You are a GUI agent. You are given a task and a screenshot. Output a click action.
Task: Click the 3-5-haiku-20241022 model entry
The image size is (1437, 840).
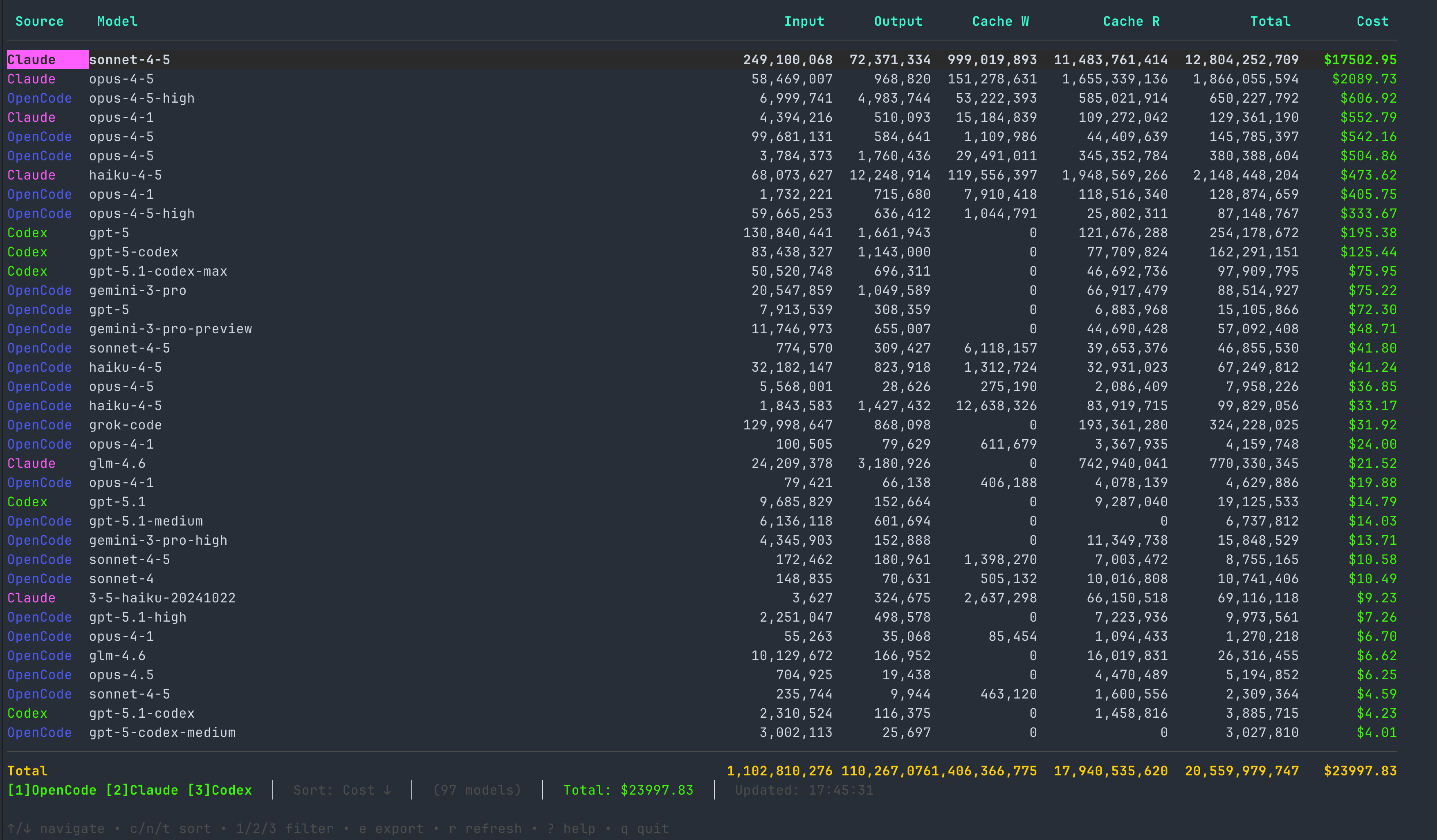point(162,598)
